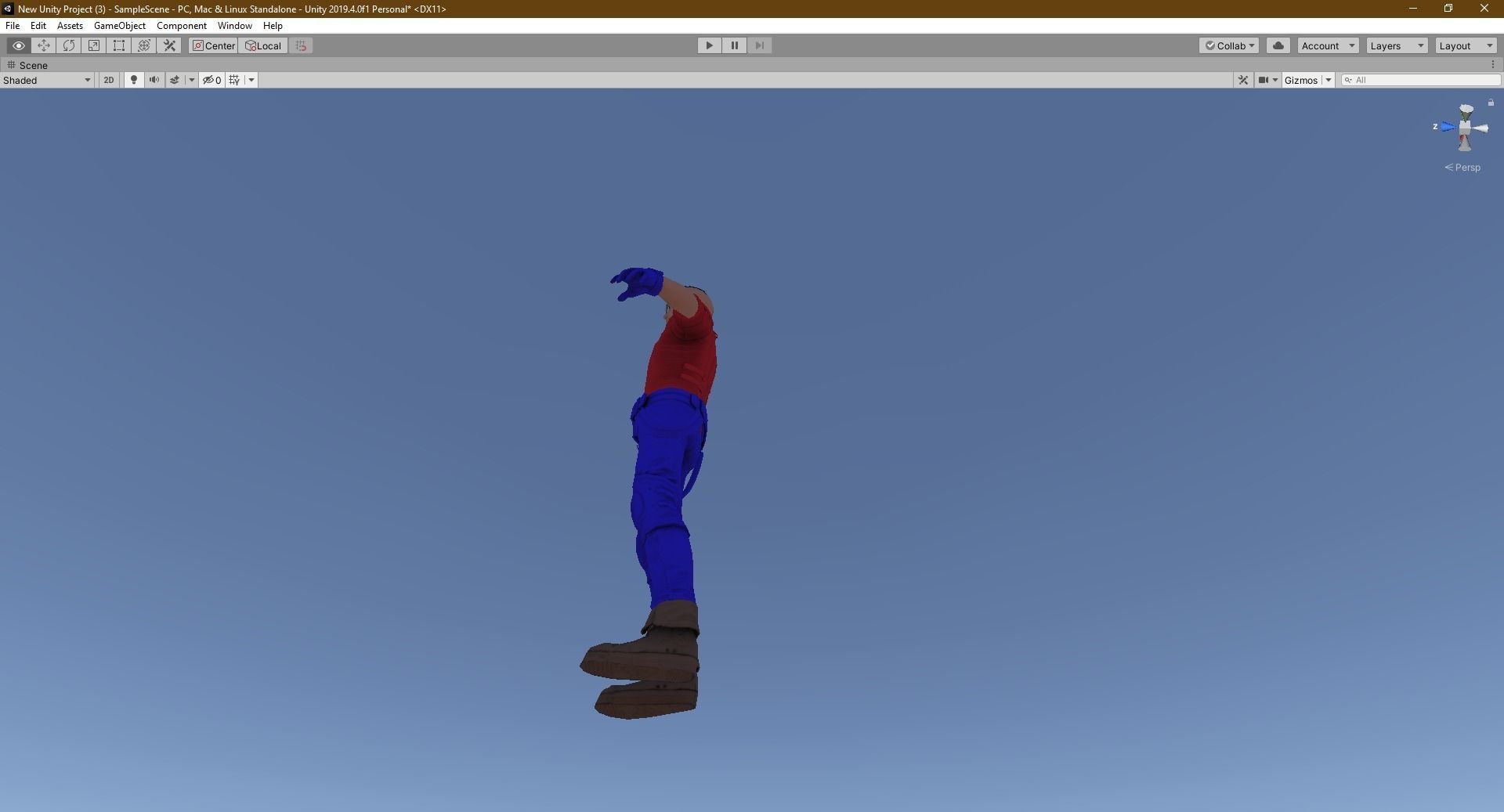Toggle scene grid visibility

click(234, 80)
